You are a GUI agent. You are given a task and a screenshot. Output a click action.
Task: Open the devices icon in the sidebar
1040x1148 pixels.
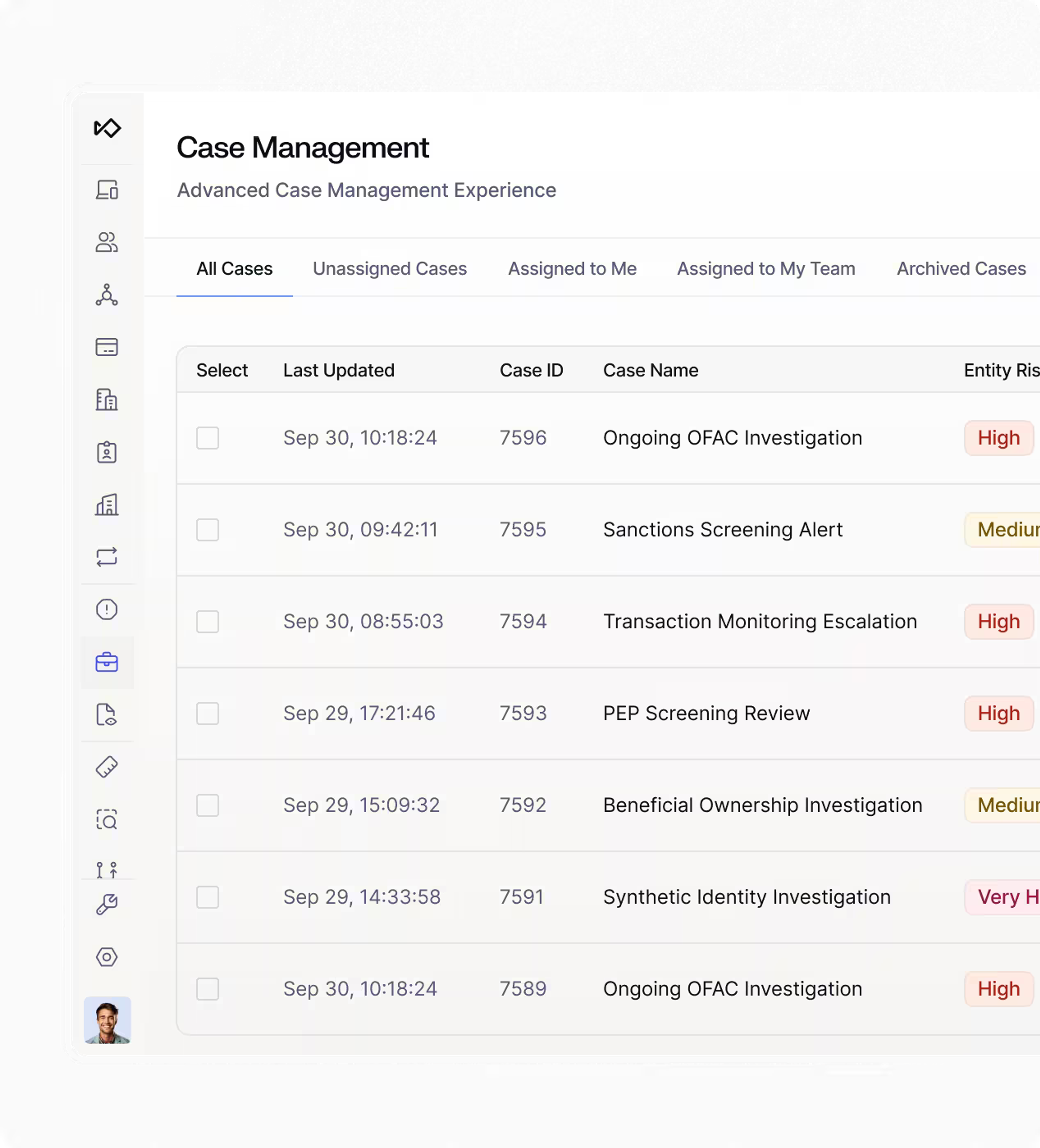tap(107, 190)
